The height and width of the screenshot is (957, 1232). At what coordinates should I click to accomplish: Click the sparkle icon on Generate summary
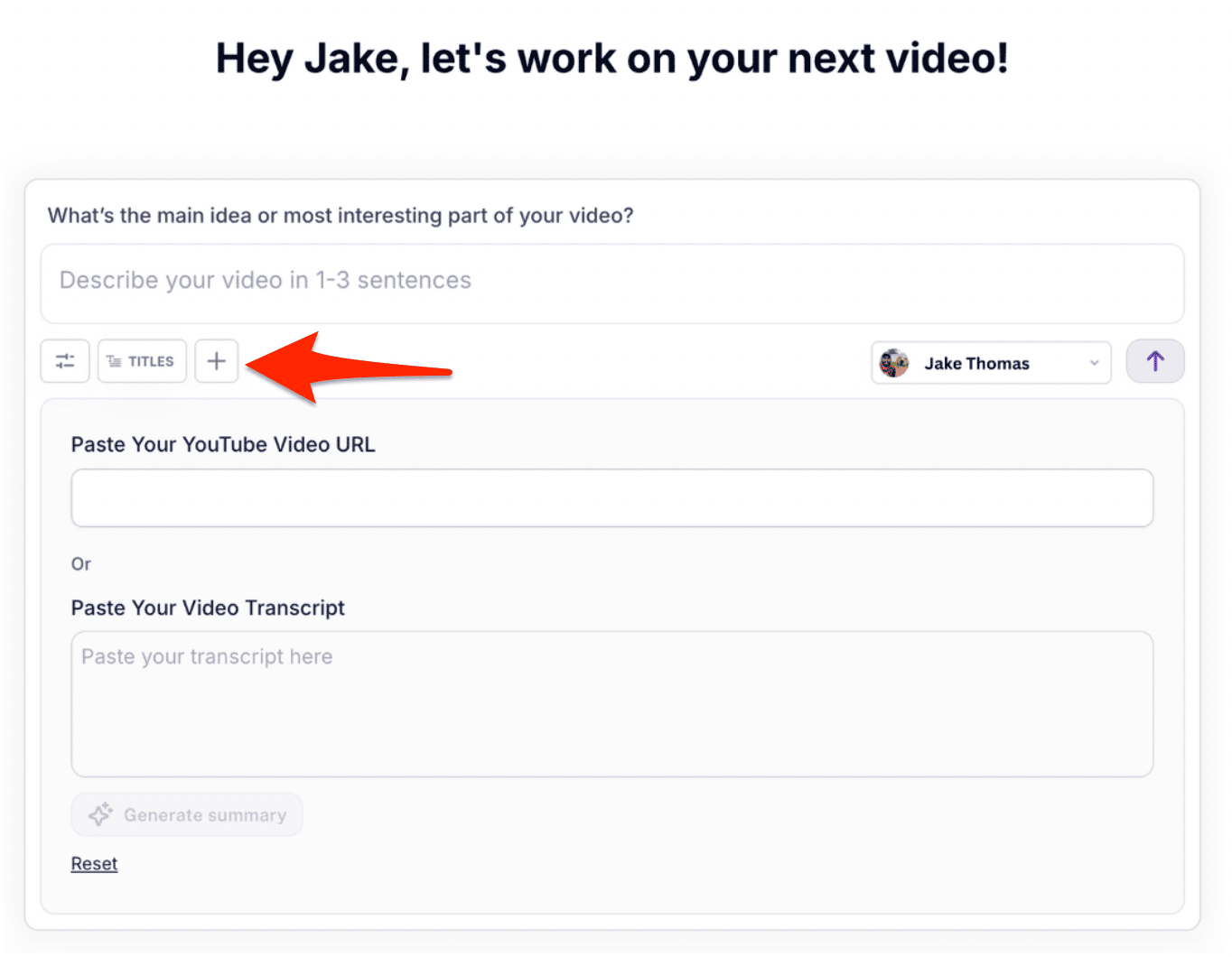99,813
